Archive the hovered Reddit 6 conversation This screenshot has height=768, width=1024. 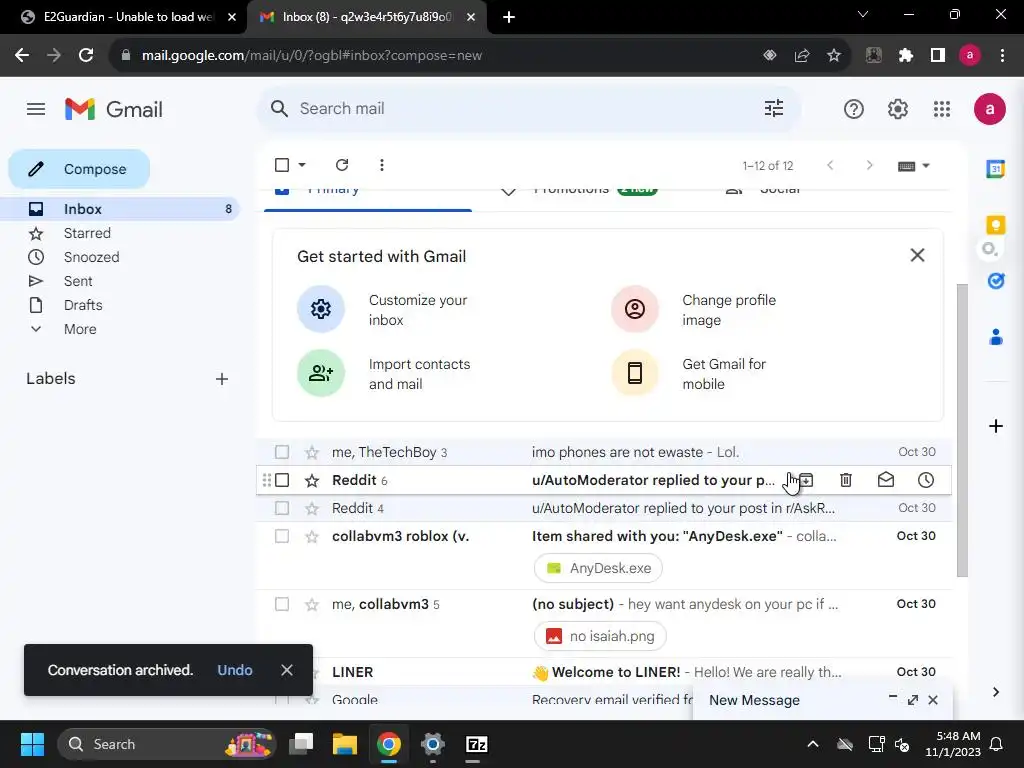805,480
